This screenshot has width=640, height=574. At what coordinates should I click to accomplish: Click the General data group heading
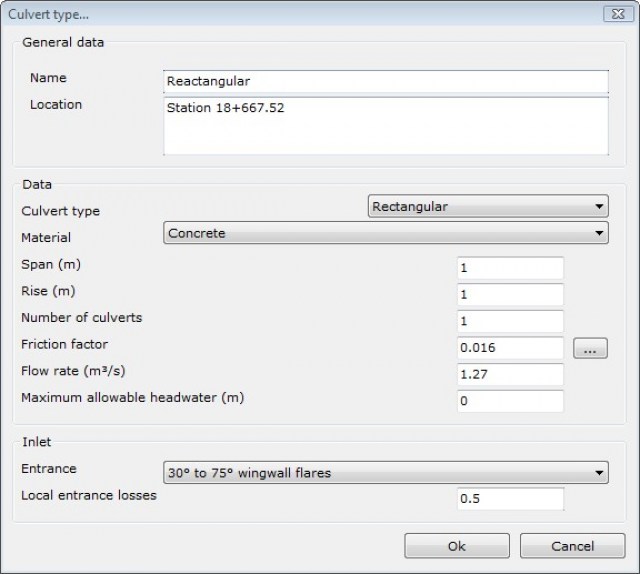[x=63, y=42]
